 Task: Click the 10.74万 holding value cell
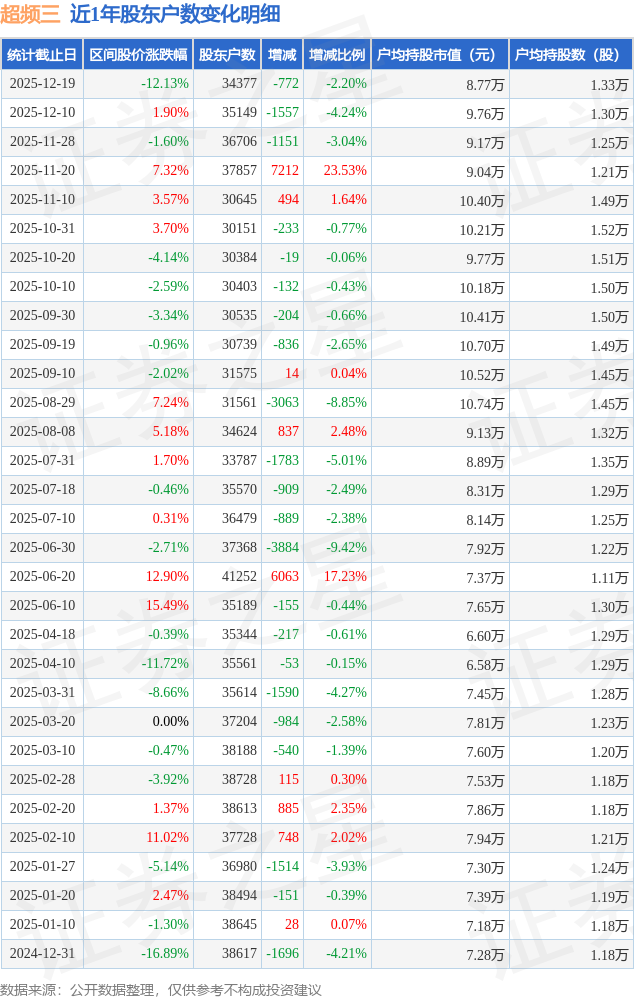pyautogui.click(x=482, y=403)
